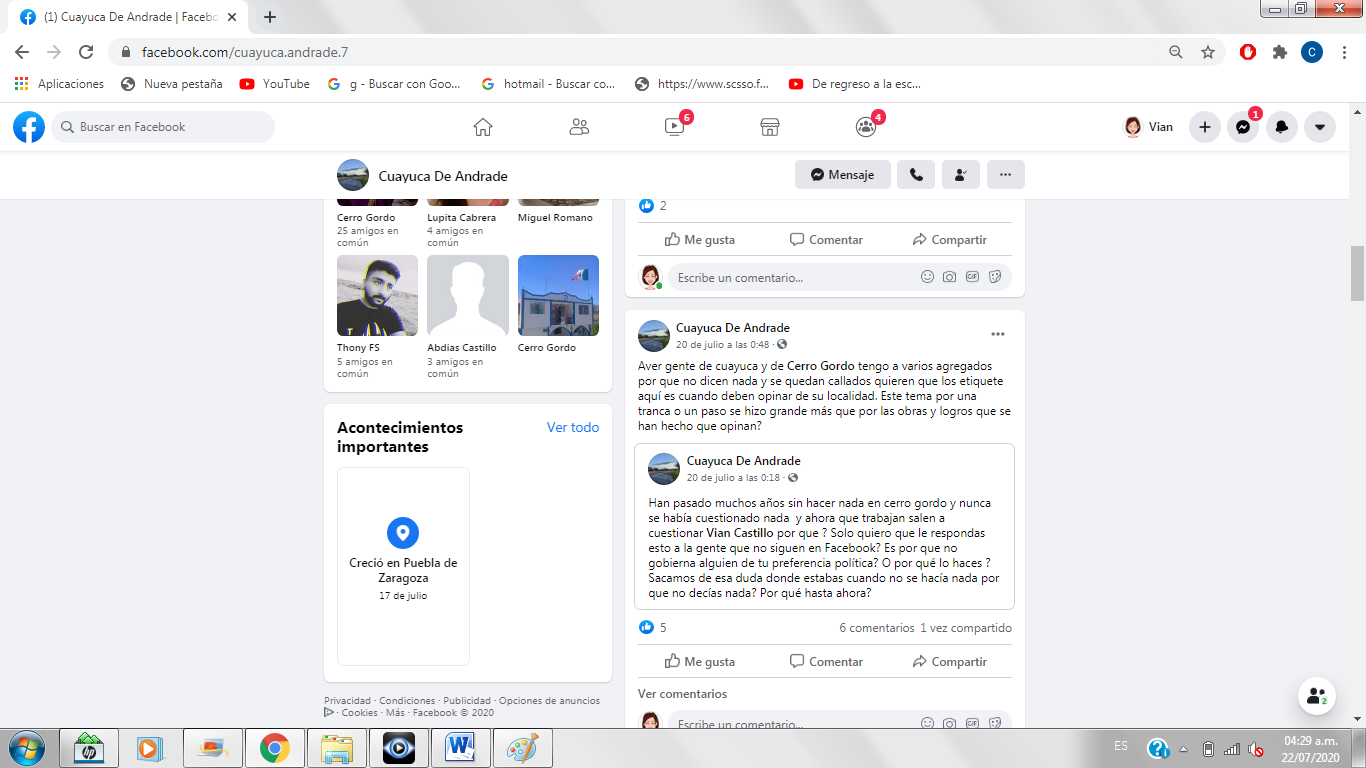Open Word from the taskbar

(461, 748)
